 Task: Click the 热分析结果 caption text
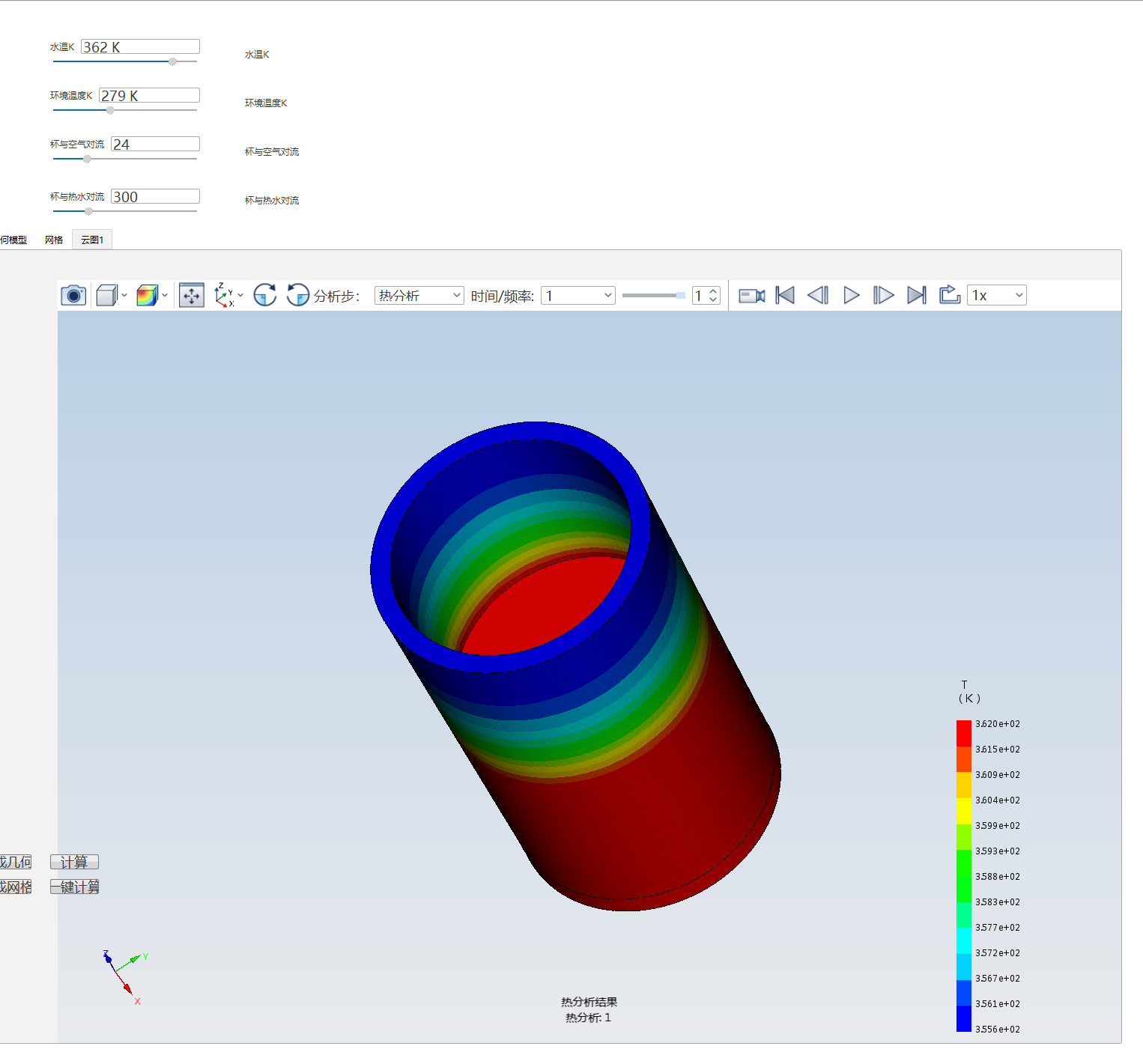[589, 1002]
